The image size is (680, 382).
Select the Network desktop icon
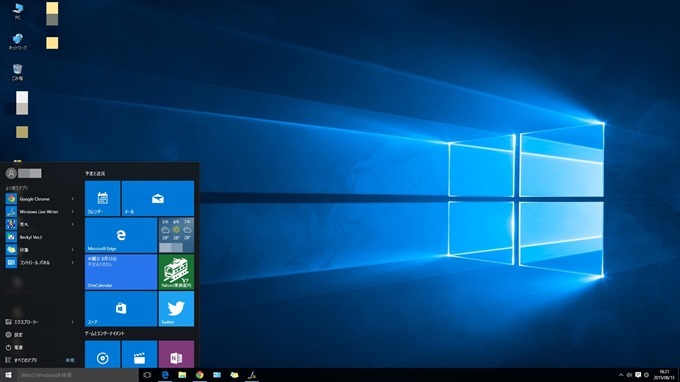pyautogui.click(x=18, y=42)
